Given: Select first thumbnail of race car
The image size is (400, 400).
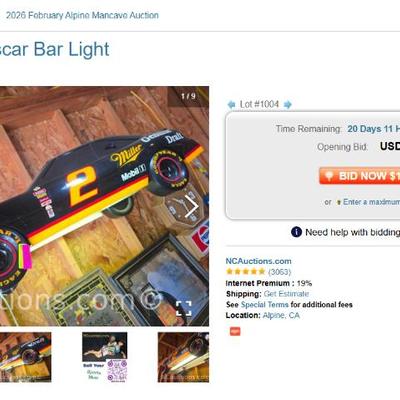Looking at the screenshot, I should [26, 357].
